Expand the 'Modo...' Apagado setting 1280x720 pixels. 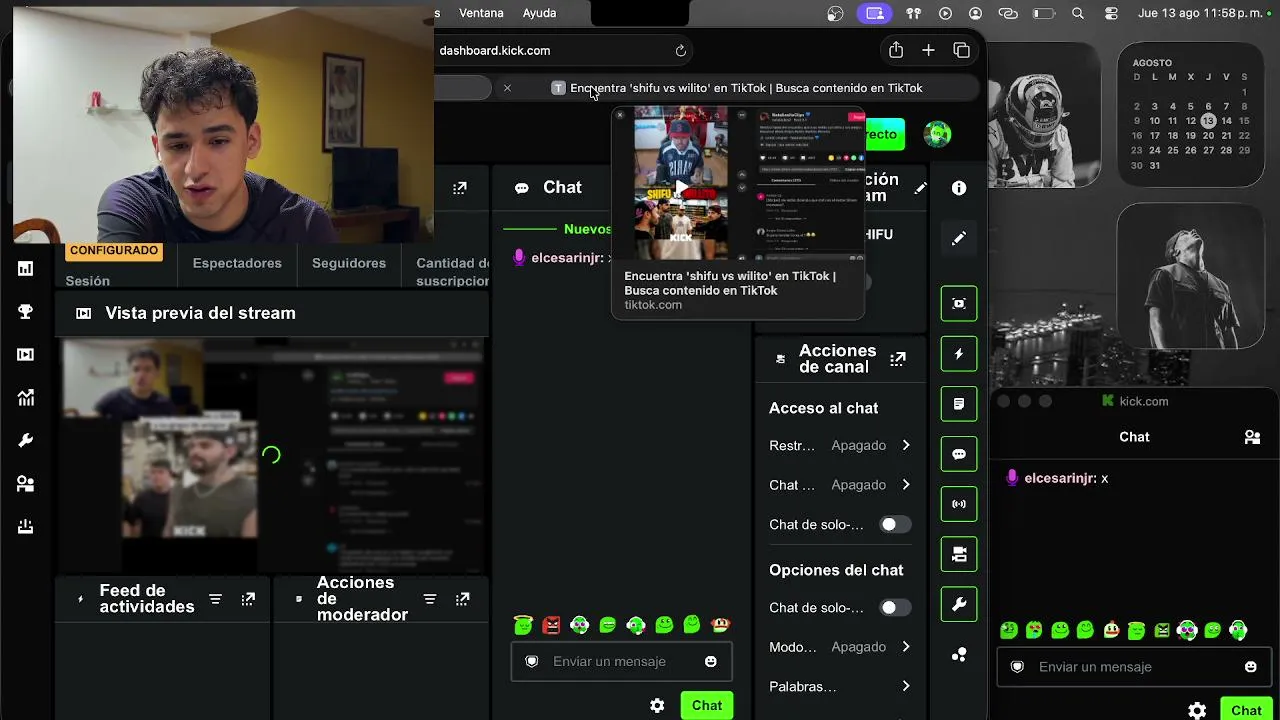coord(840,647)
